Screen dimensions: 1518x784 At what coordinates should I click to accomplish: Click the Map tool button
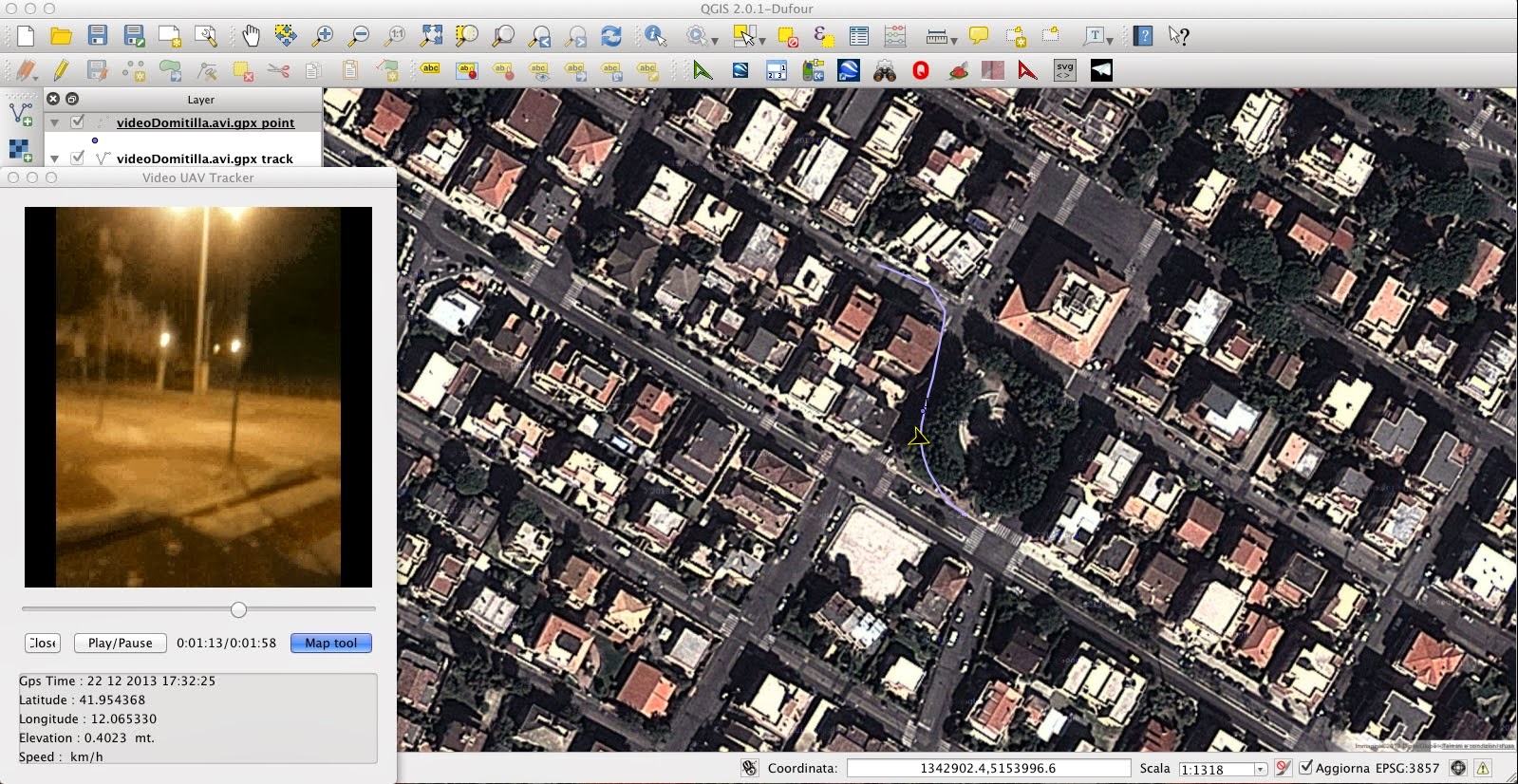pos(331,643)
